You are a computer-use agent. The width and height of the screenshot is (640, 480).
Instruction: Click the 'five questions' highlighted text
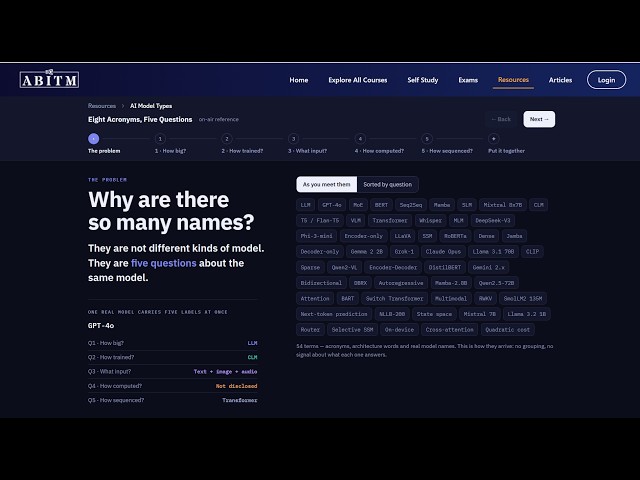[164, 263]
